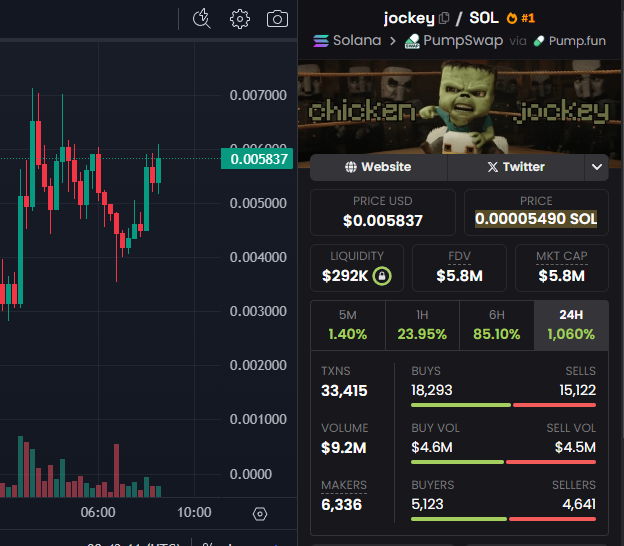Click the liquidity lock icon
The width and height of the screenshot is (624, 546).
[382, 276]
